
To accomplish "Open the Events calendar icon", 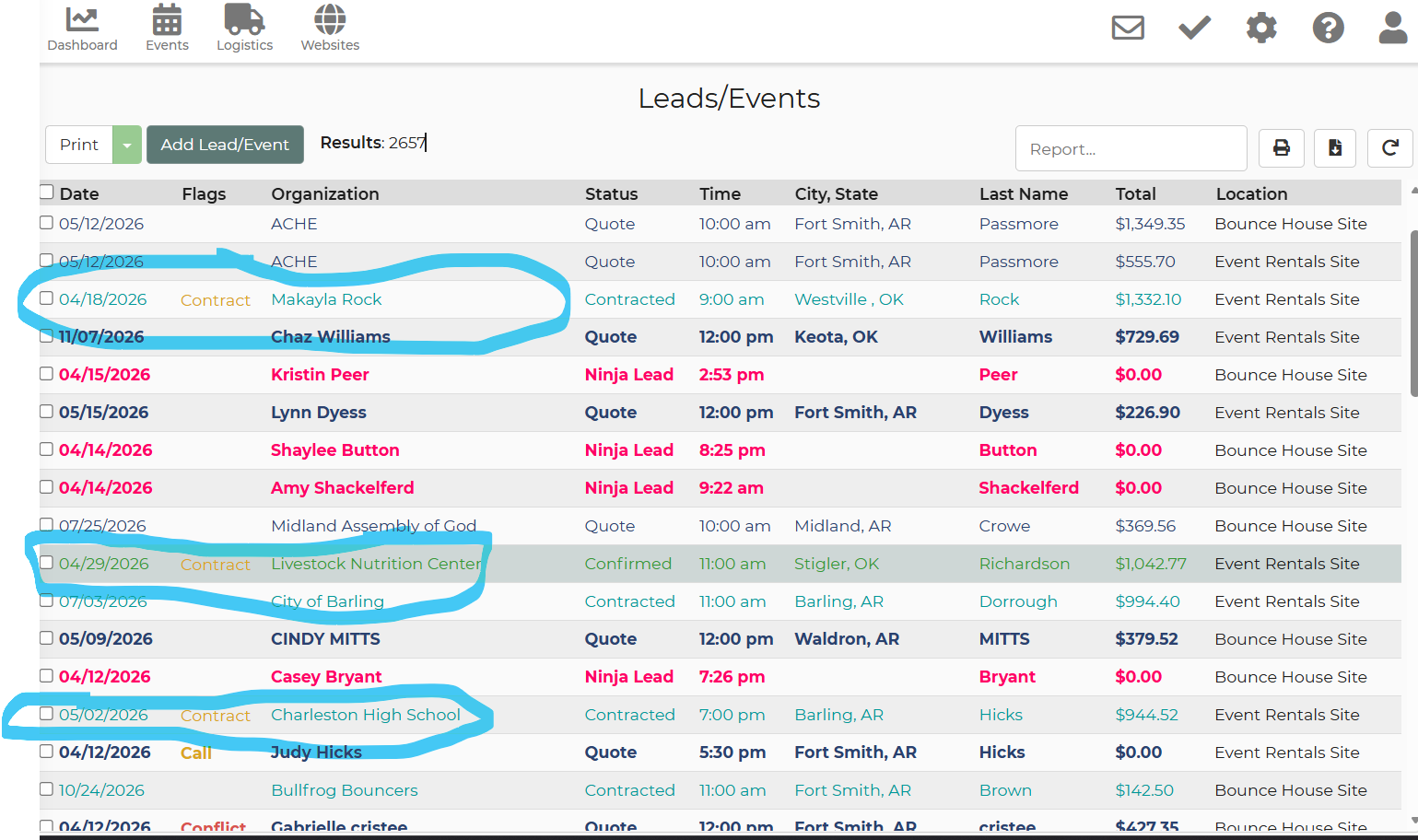I will point(167,19).
